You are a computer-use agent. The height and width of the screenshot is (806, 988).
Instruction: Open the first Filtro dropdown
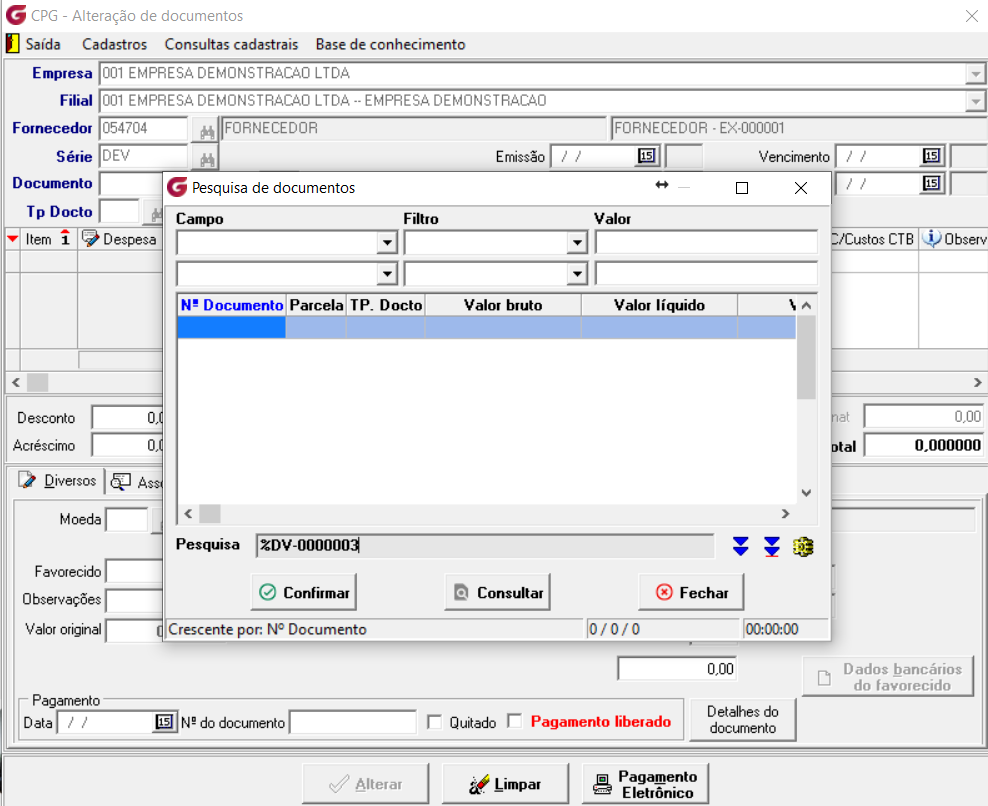point(577,242)
